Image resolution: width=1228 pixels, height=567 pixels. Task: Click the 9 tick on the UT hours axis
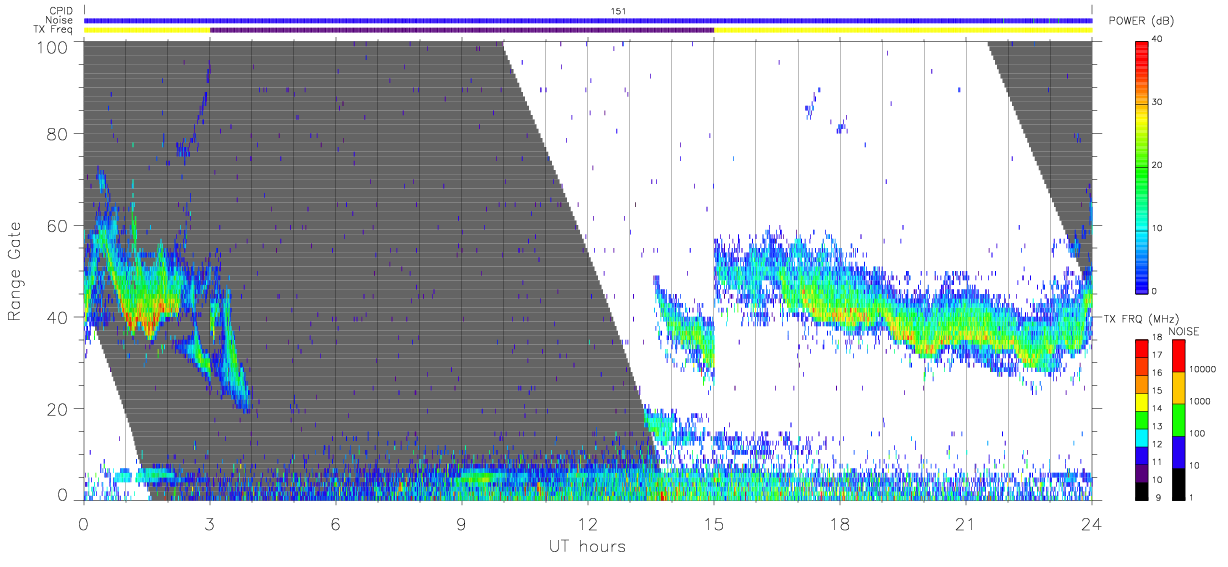pos(462,524)
